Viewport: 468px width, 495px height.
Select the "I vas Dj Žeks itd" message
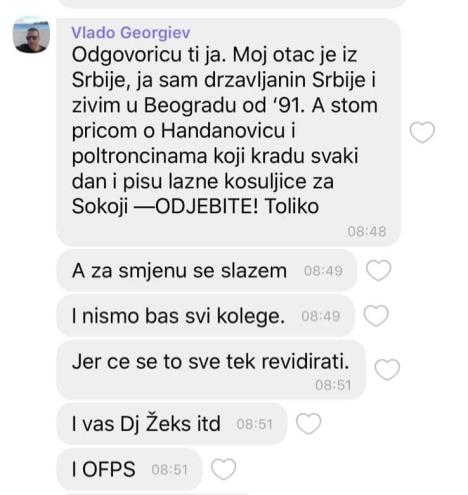pos(172,424)
